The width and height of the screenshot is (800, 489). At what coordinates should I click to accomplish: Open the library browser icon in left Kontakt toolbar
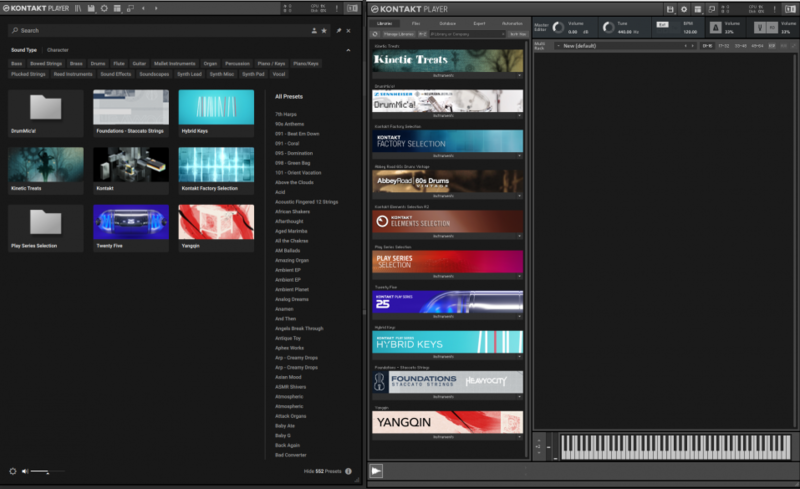77,9
